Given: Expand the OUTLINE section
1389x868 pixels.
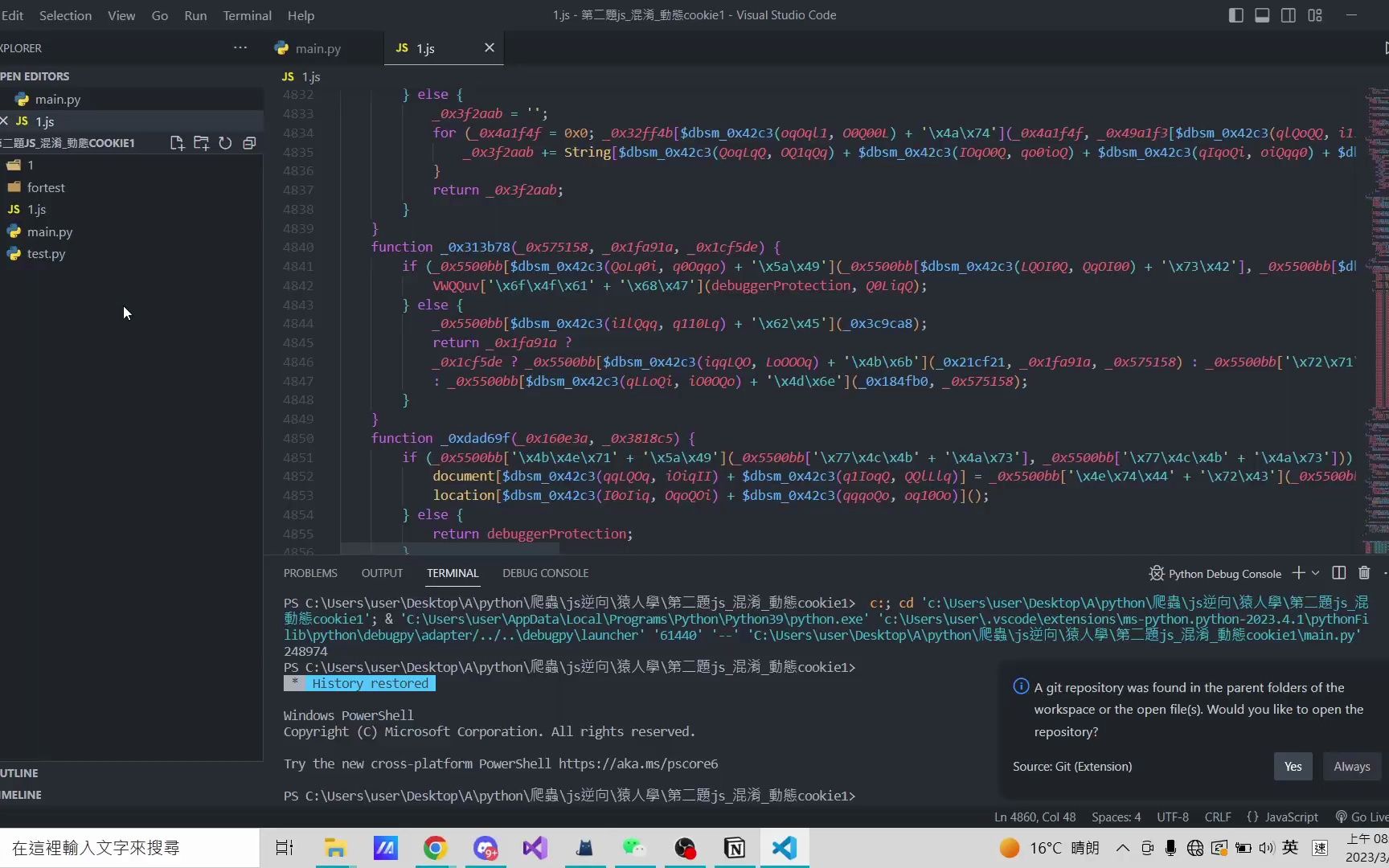Looking at the screenshot, I should click(x=19, y=772).
